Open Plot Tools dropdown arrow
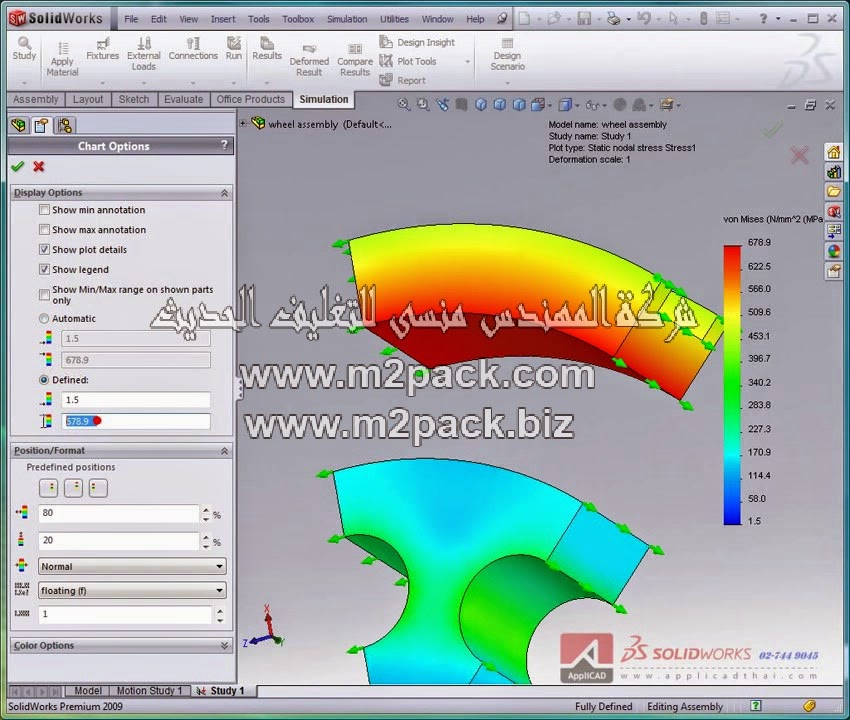Viewport: 850px width, 720px height. pyautogui.click(x=468, y=62)
